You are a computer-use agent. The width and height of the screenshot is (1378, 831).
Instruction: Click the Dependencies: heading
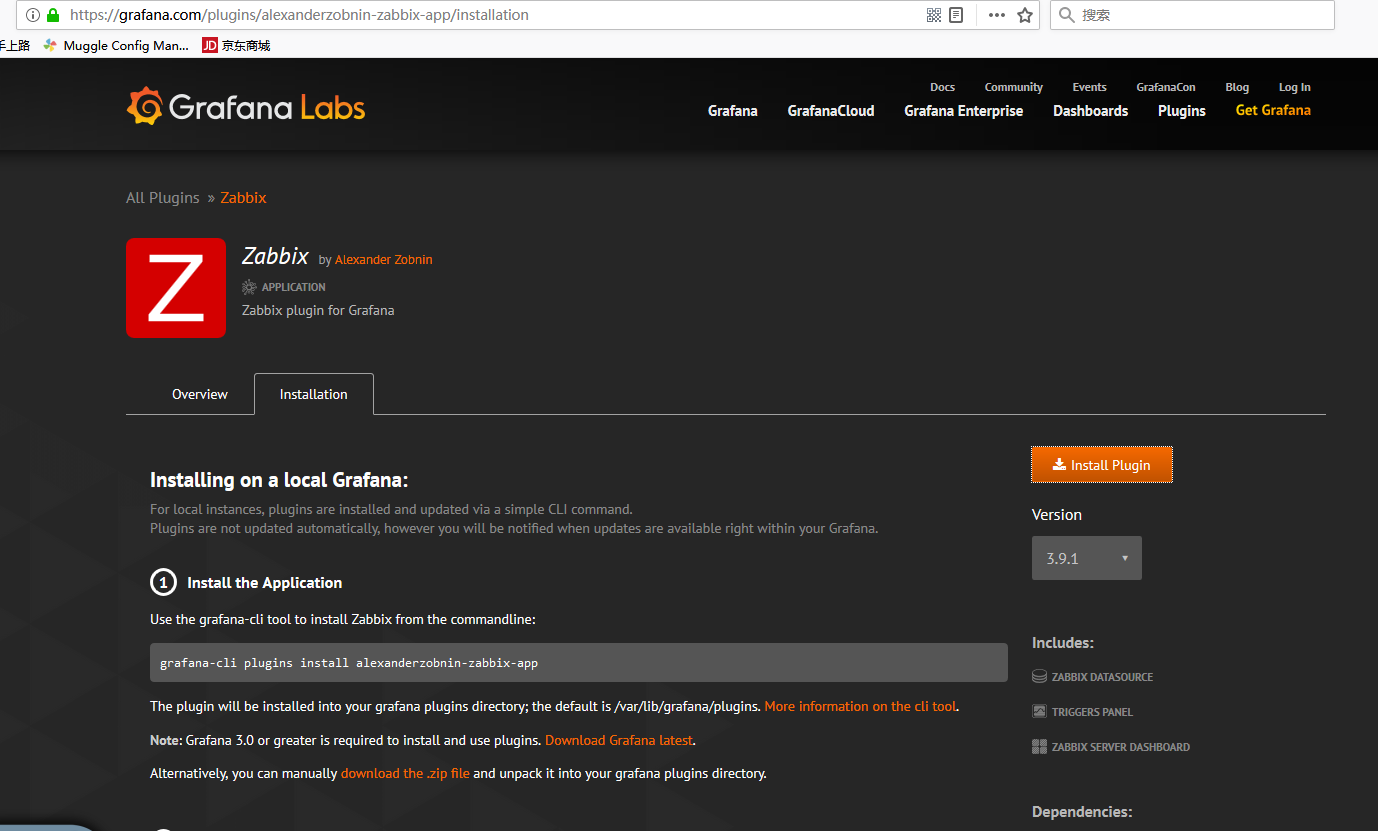point(1082,812)
